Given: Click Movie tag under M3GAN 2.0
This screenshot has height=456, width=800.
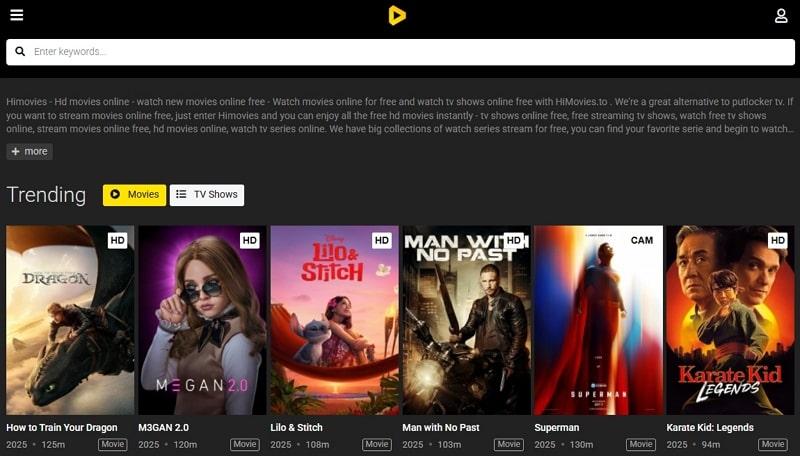Looking at the screenshot, I should pyautogui.click(x=245, y=444).
